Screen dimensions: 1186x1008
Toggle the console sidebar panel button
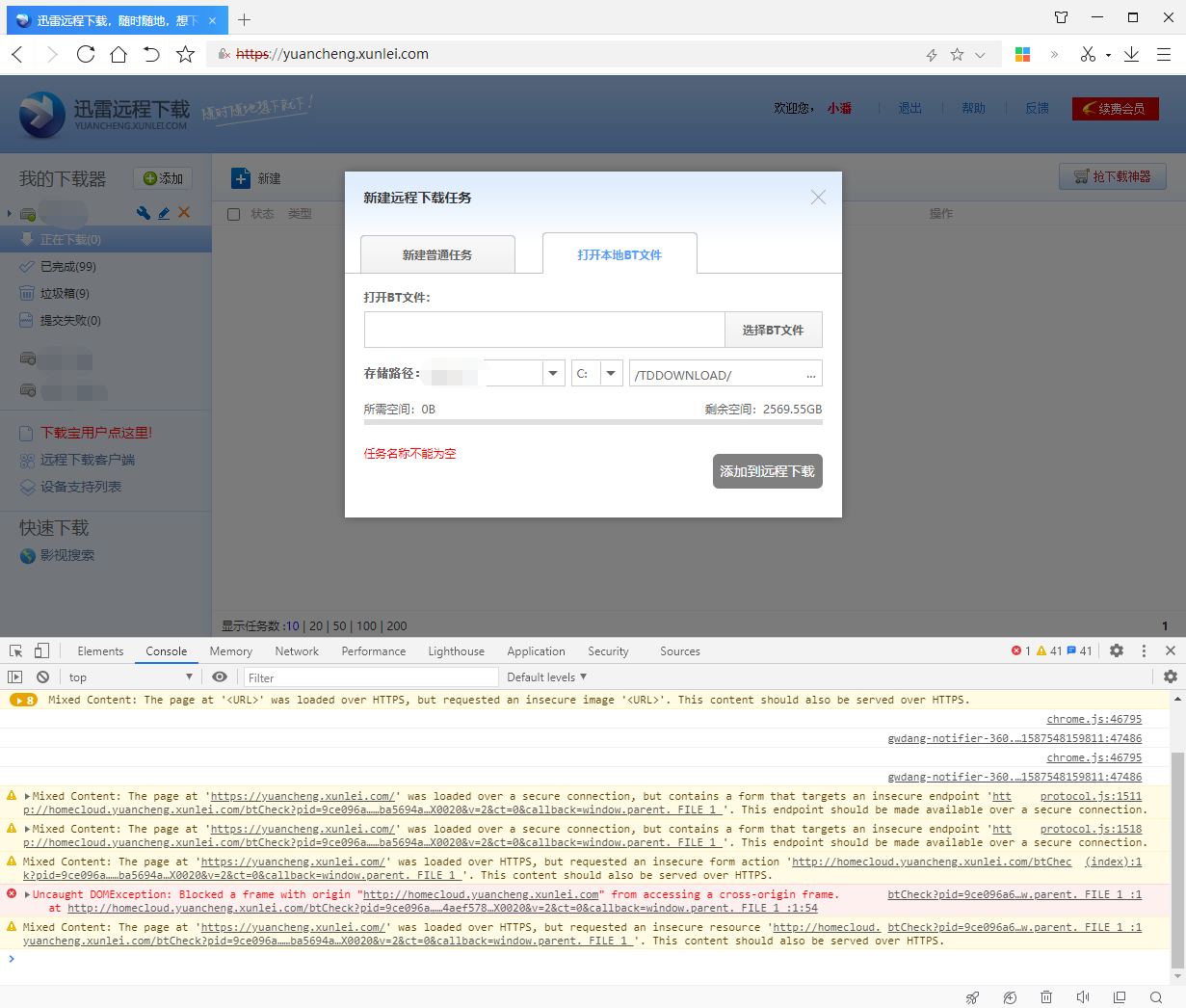[15, 677]
